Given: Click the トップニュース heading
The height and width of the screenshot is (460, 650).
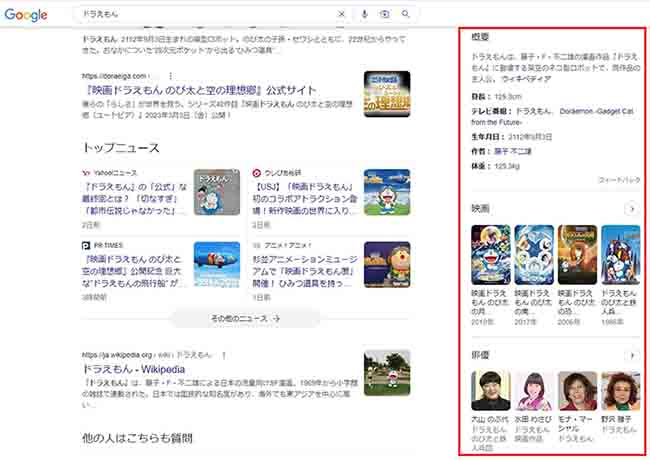Looking at the screenshot, I should (121, 148).
